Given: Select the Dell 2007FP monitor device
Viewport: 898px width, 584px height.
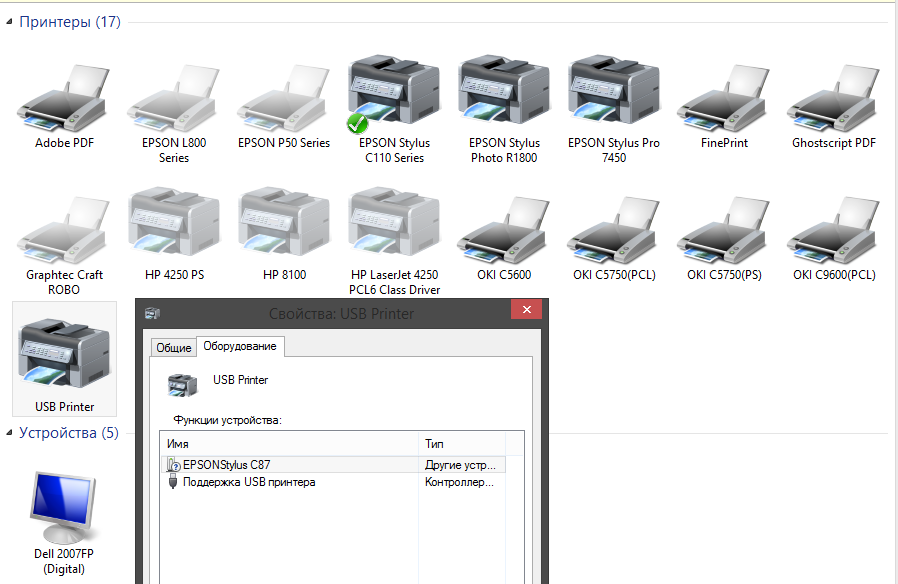Looking at the screenshot, I should pos(63,507).
